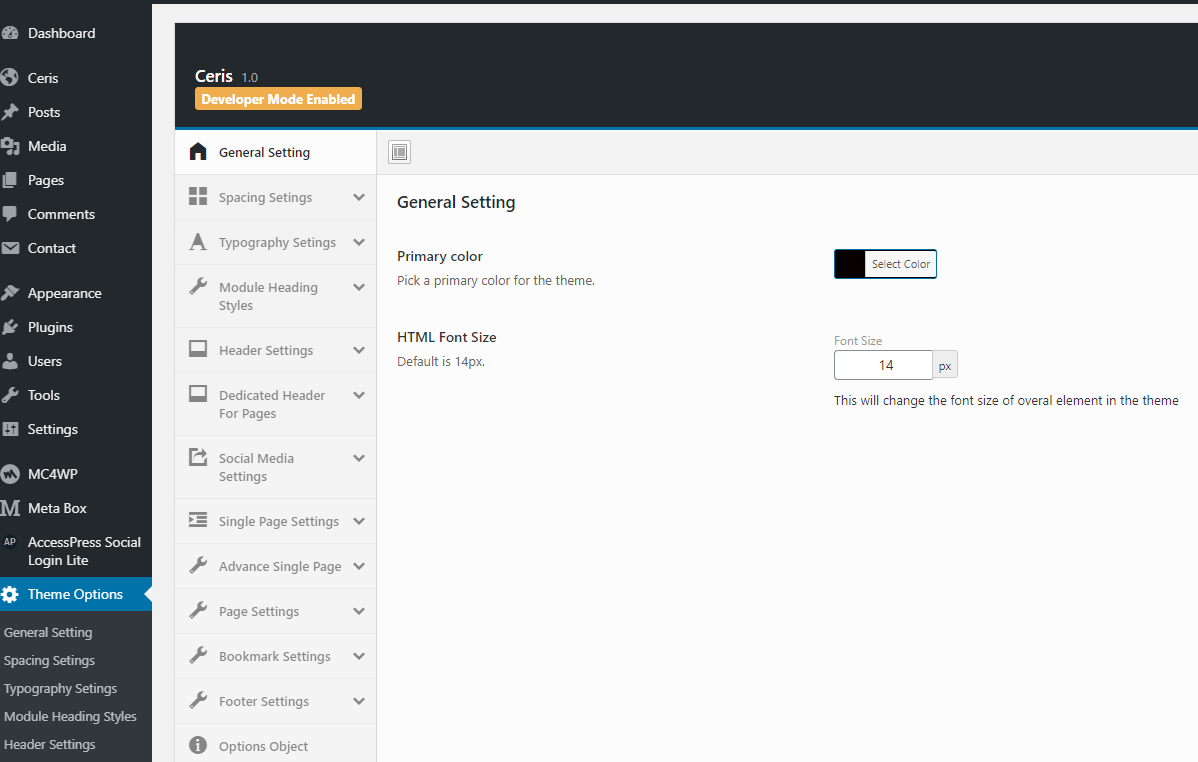Click the General Setting home icon

198,151
